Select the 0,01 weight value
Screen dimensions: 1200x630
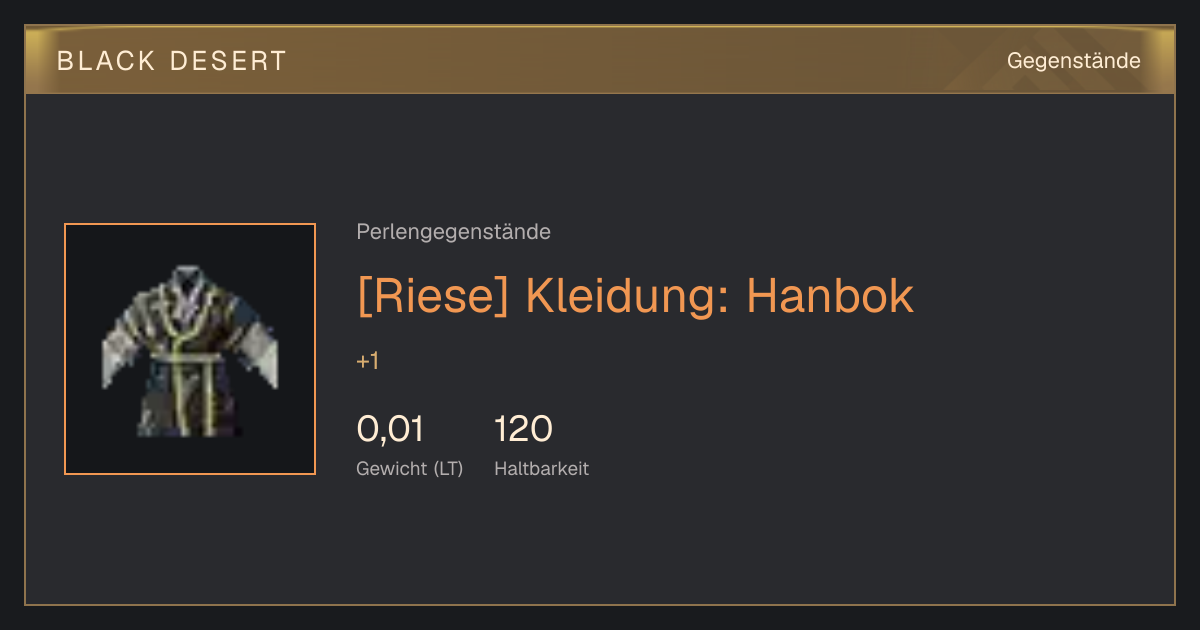(390, 429)
